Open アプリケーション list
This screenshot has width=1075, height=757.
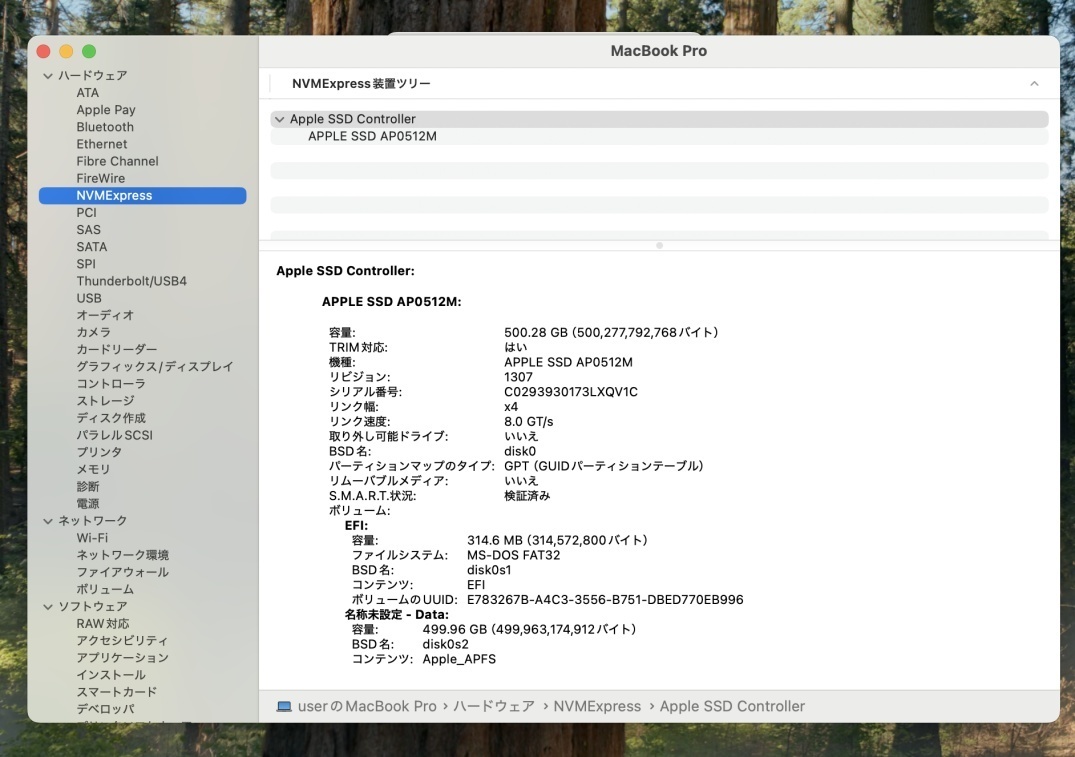click(123, 658)
